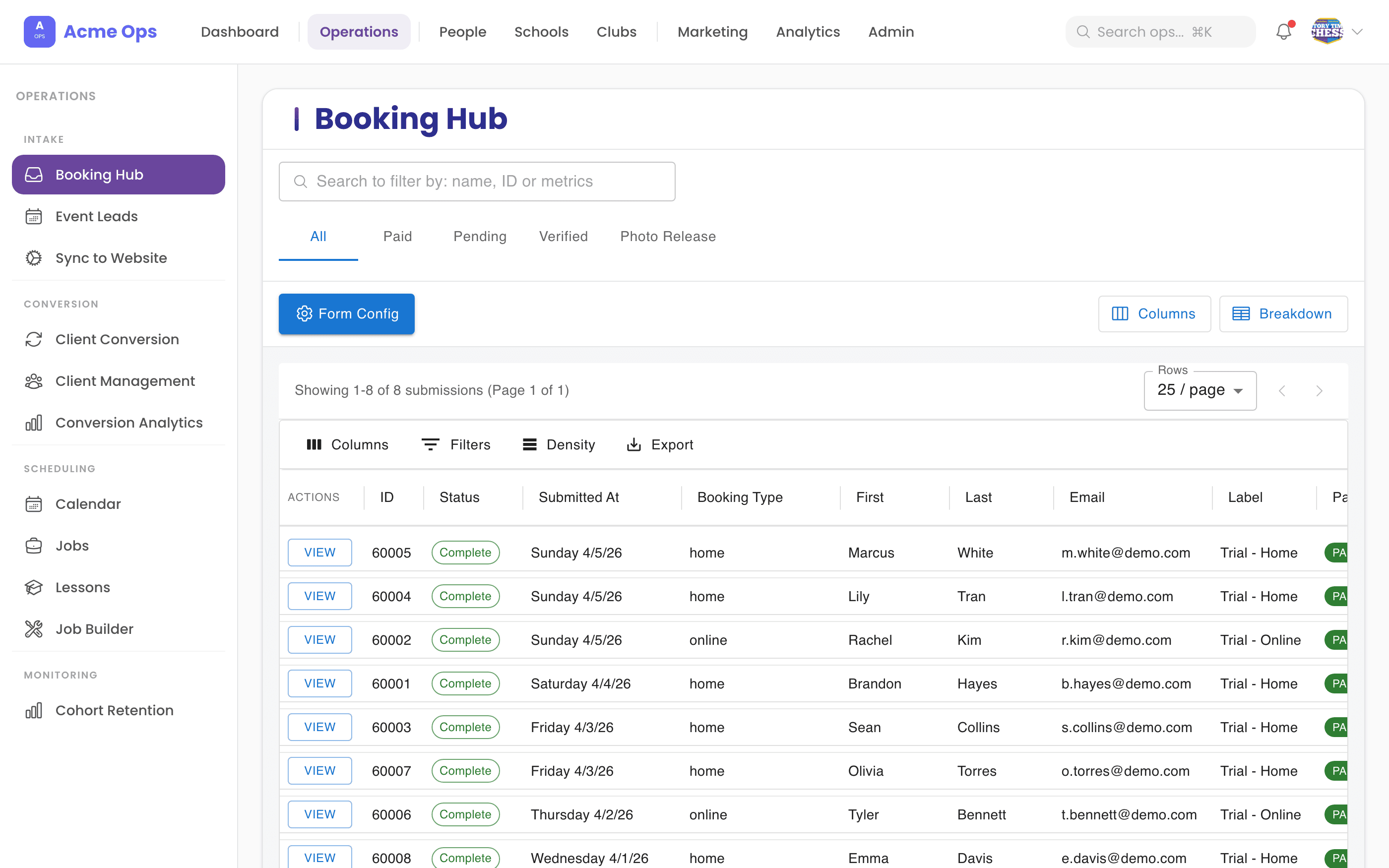Click the search to filter input field
The height and width of the screenshot is (868, 1389).
click(476, 181)
